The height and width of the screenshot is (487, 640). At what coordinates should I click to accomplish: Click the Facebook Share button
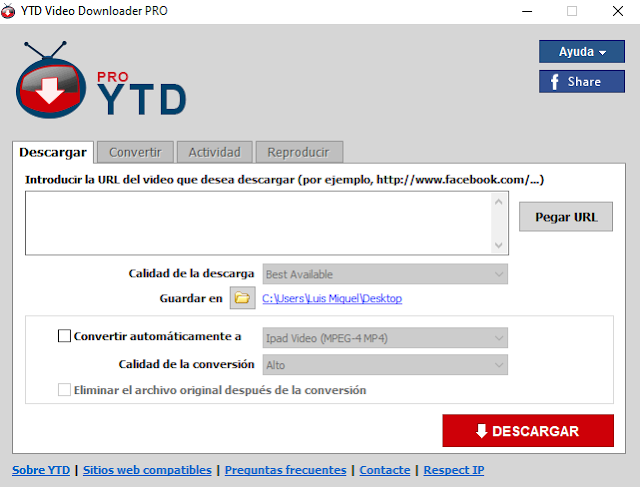[582, 82]
